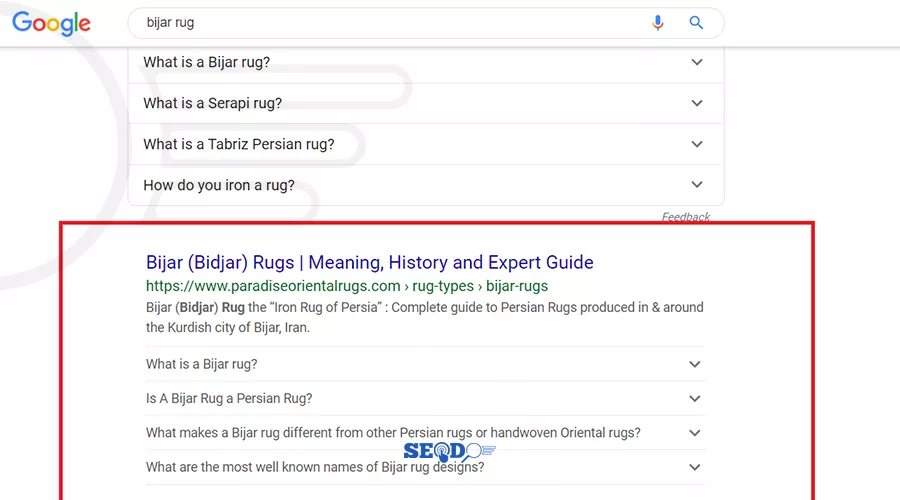Click the "What is a Tabriz Persian rug?" question text
900x500 pixels.
pyautogui.click(x=239, y=144)
